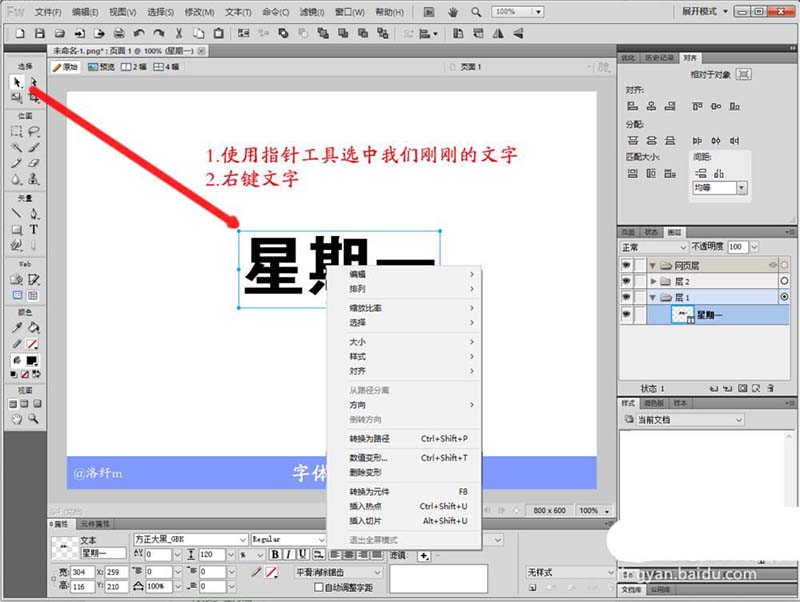The height and width of the screenshot is (602, 800).
Task: Choose the Magic Wand tool
Action: click(17, 148)
